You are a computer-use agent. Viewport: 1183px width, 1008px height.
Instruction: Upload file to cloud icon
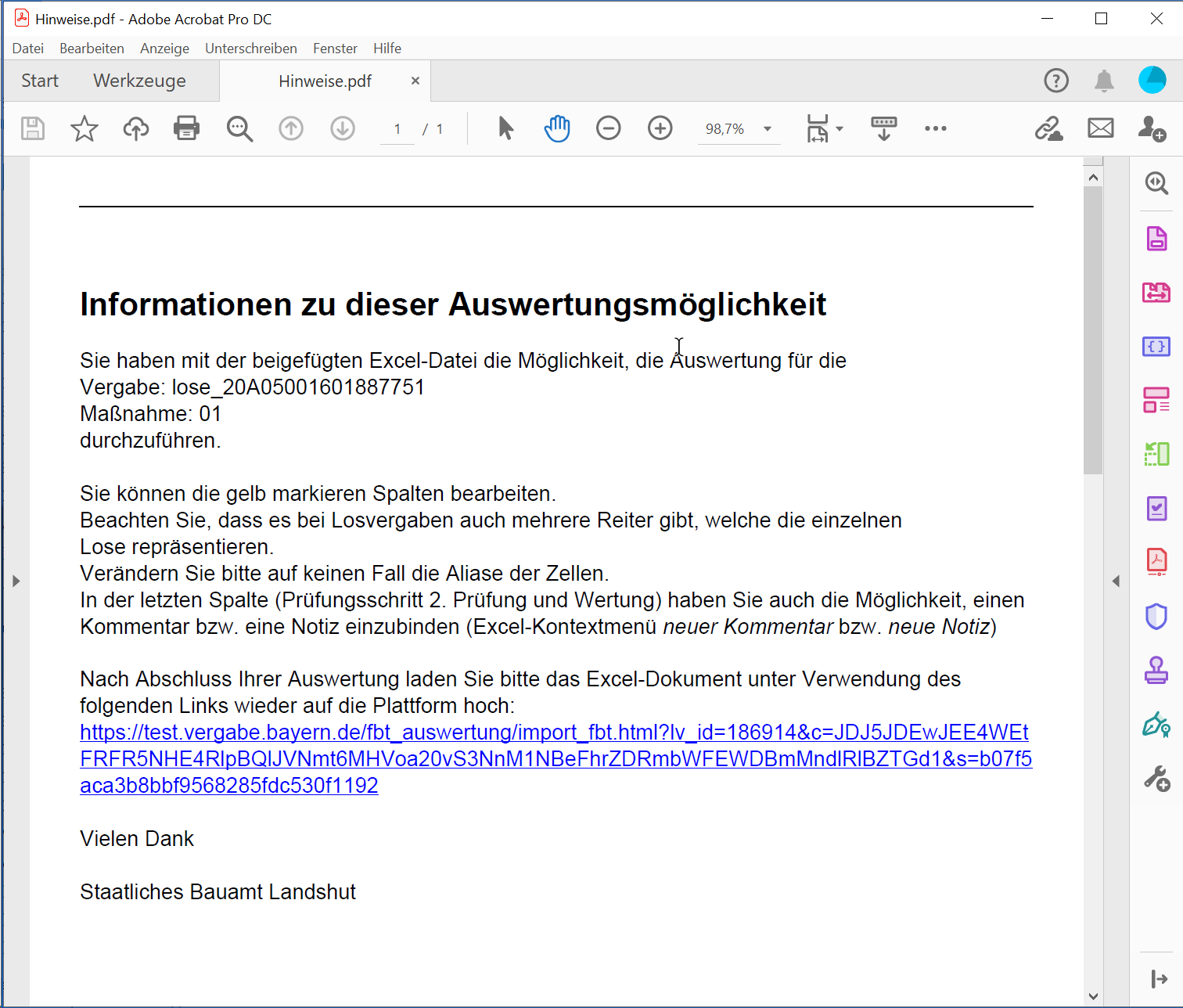136,128
